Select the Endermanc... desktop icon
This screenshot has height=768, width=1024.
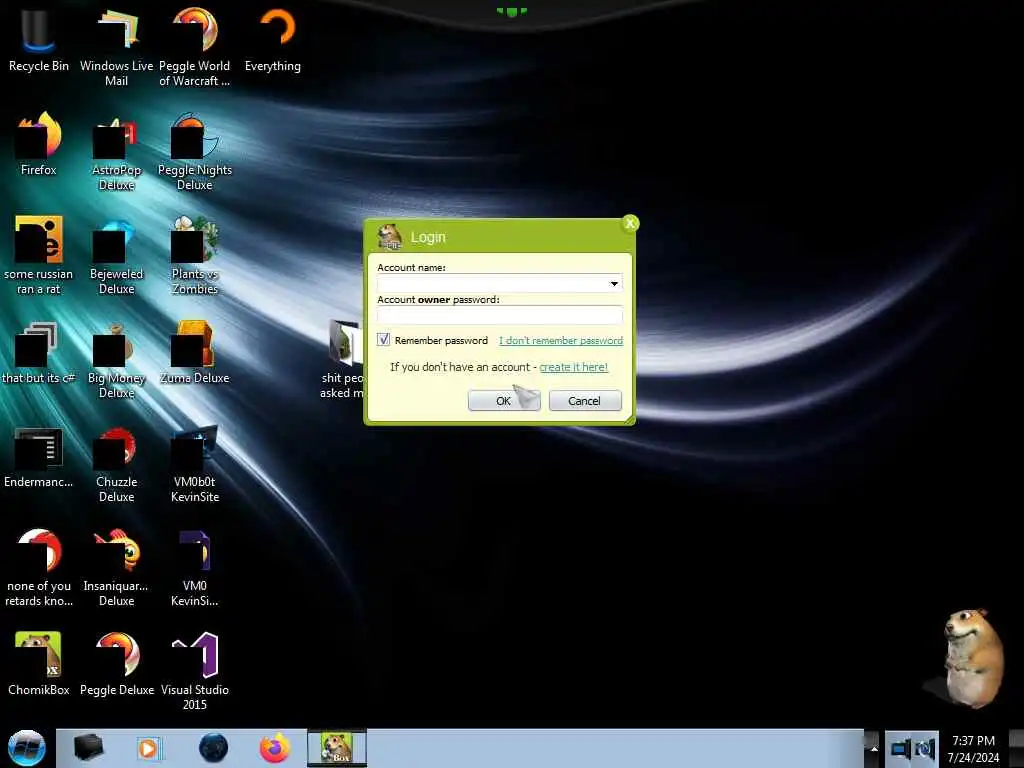tap(39, 457)
